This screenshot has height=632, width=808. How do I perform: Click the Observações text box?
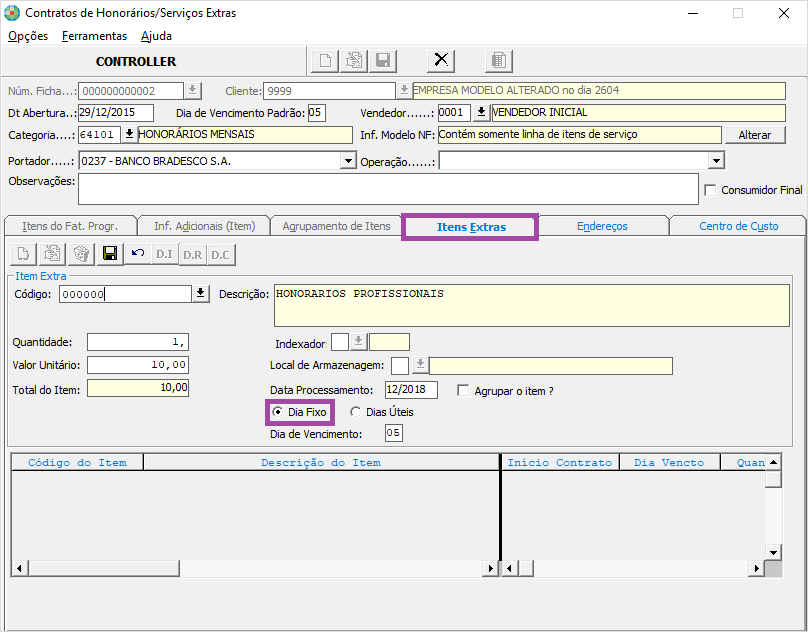[389, 189]
